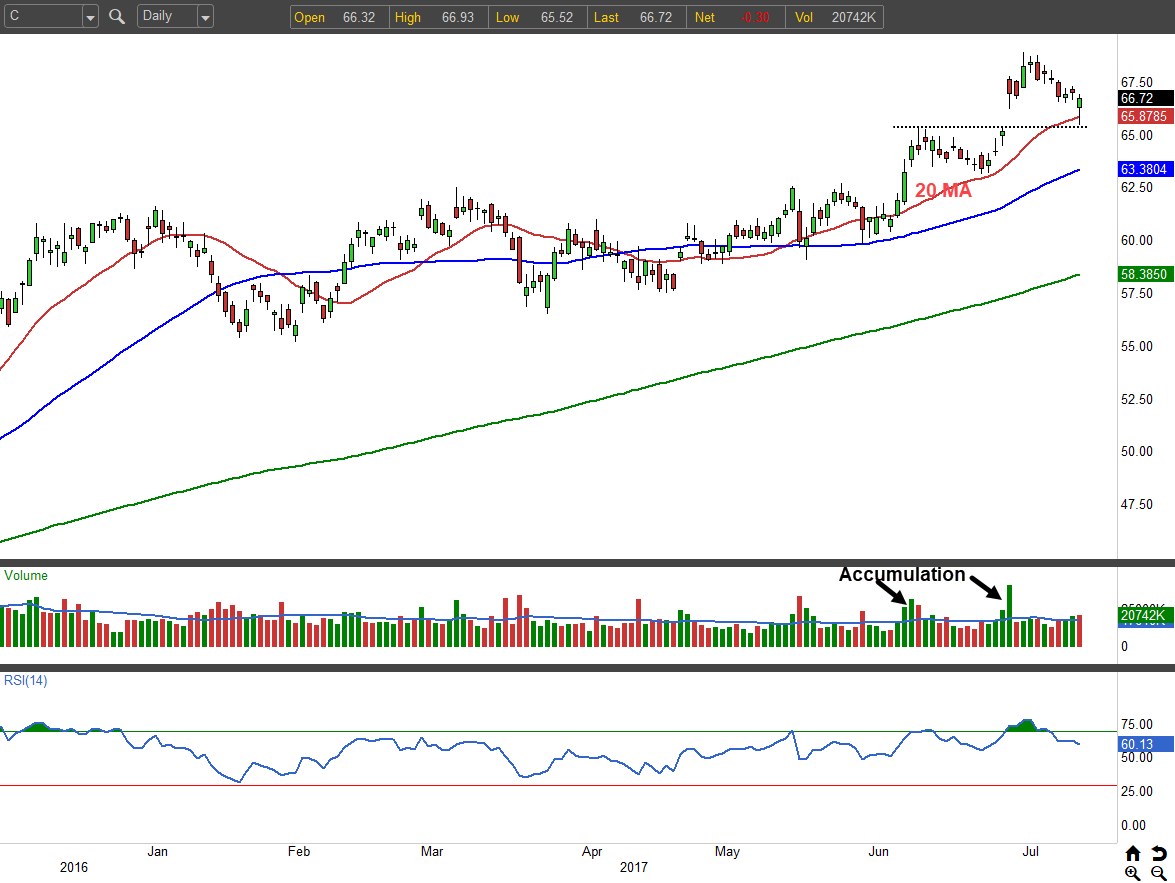Select the Daily interval box

pos(167,16)
